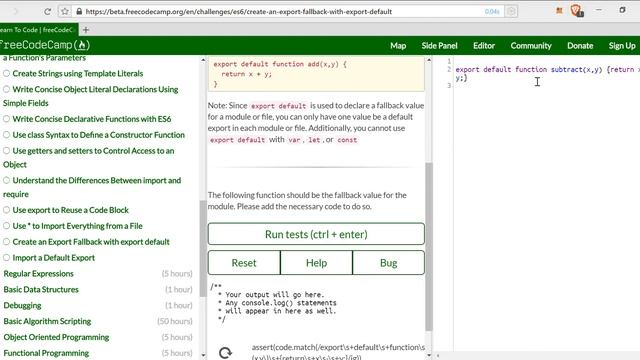
Task: Place cursor in code editor line 2
Action: tap(547, 69)
